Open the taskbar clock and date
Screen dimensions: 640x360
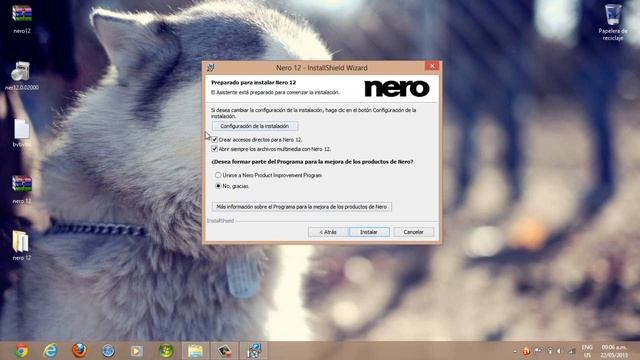click(x=614, y=351)
